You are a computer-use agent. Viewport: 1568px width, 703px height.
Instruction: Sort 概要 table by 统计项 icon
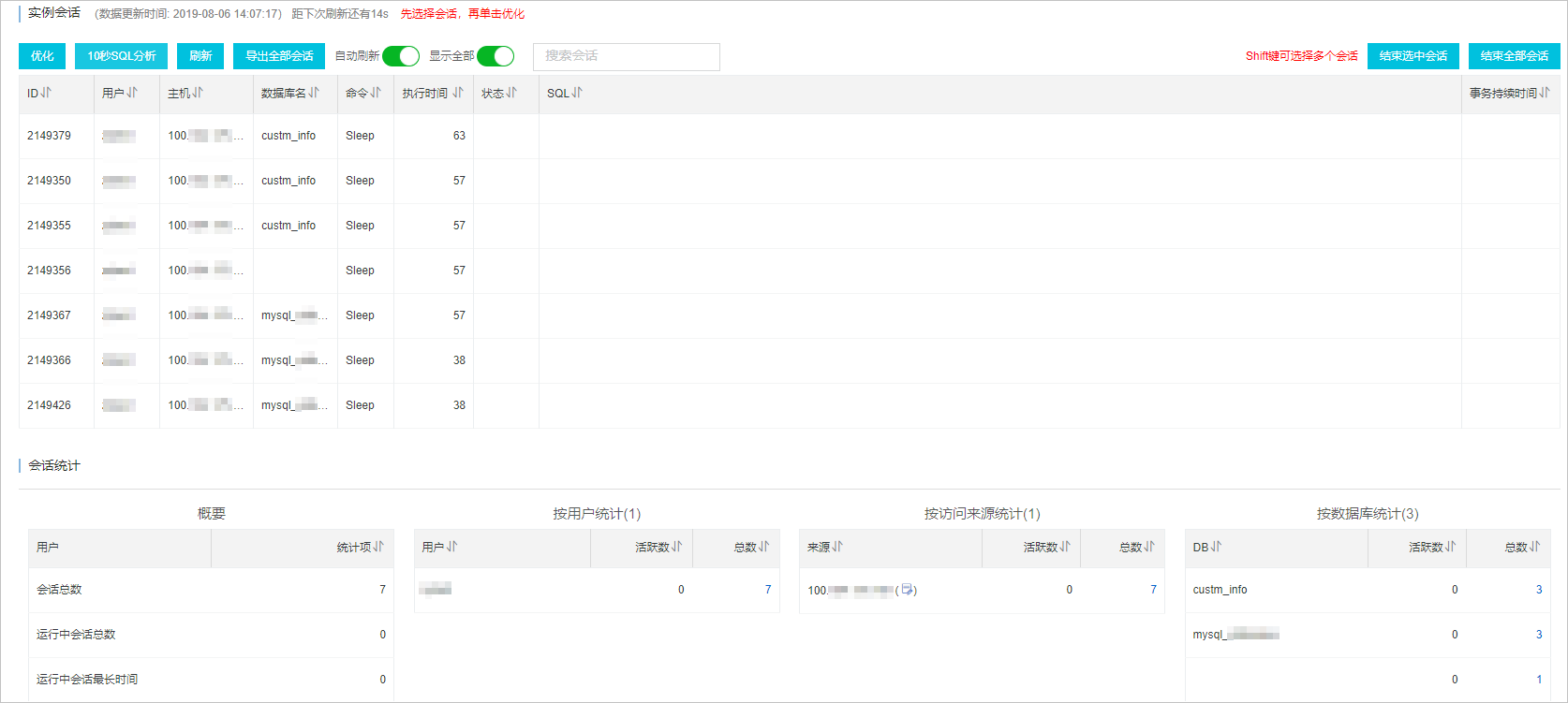pos(378,547)
